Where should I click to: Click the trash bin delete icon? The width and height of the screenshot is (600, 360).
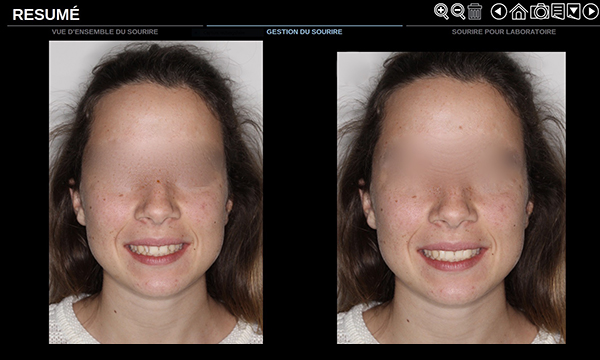click(474, 11)
